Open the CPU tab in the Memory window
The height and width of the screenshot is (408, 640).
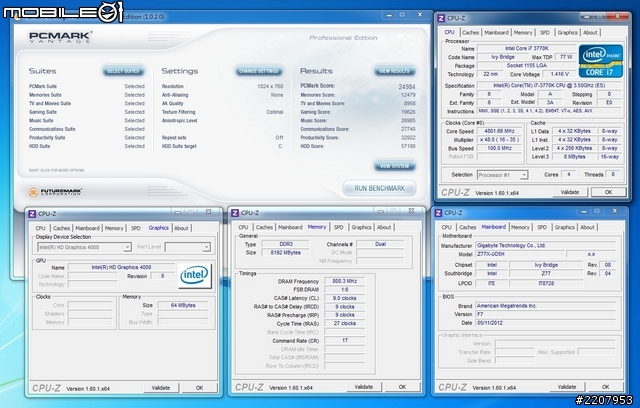(x=243, y=227)
